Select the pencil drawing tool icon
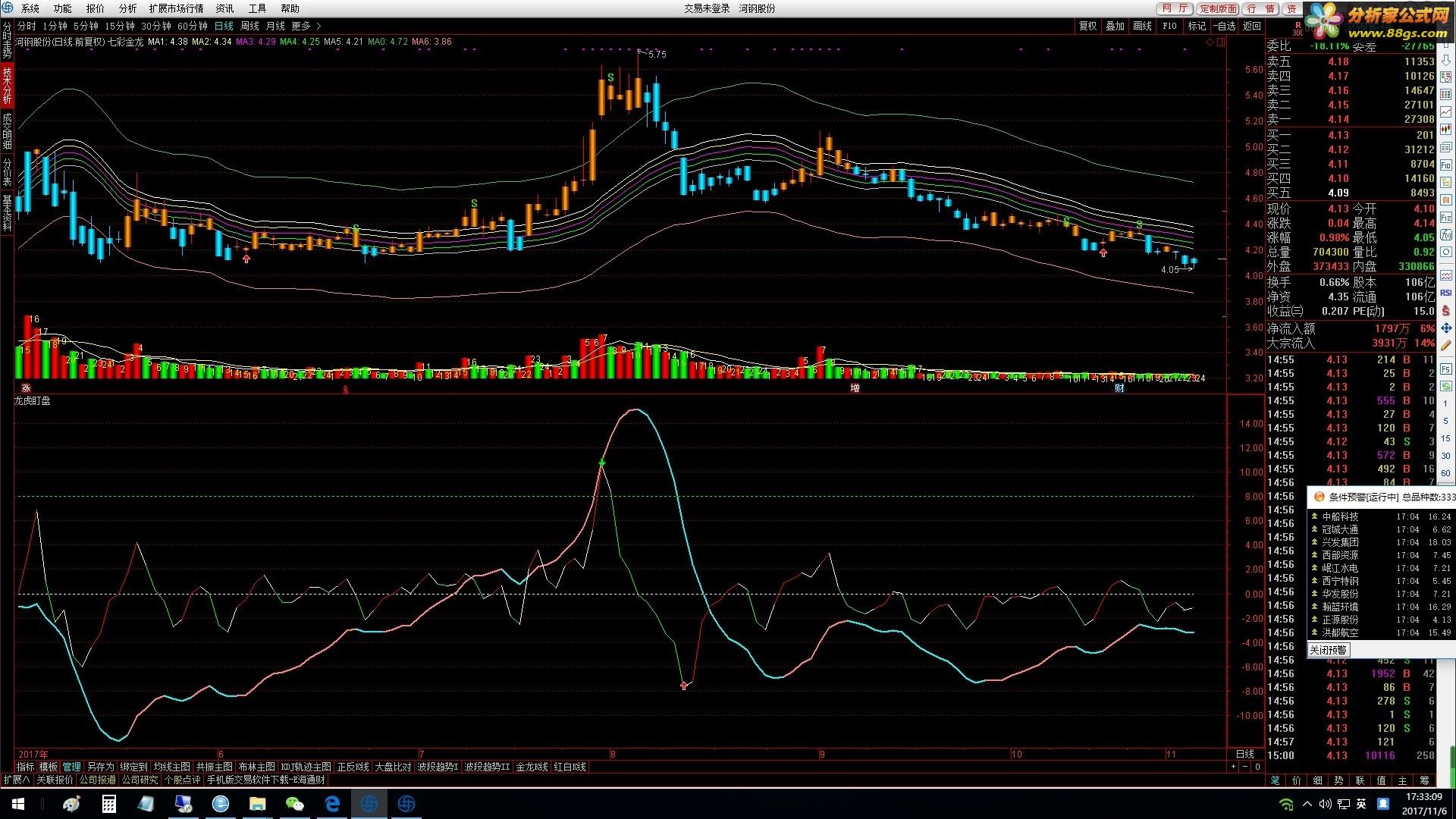The height and width of the screenshot is (819, 1456). [1446, 346]
